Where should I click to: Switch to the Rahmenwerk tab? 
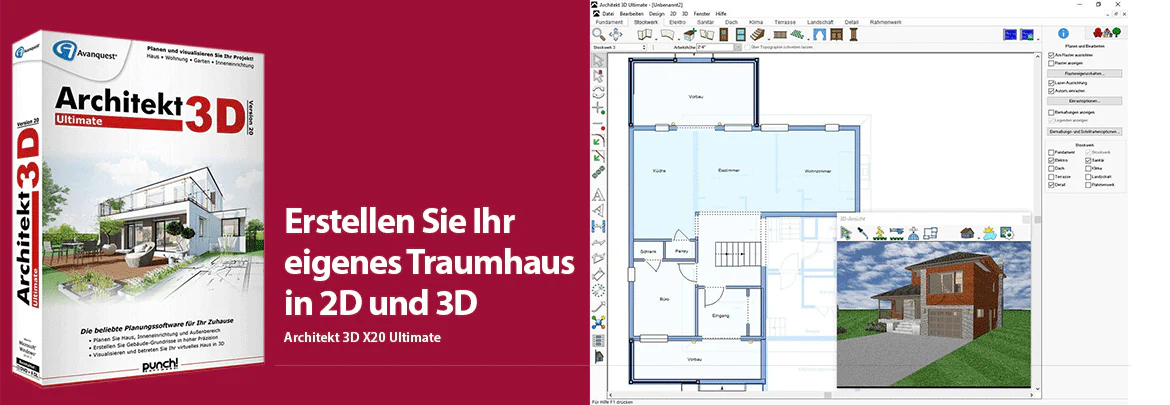[x=885, y=22]
